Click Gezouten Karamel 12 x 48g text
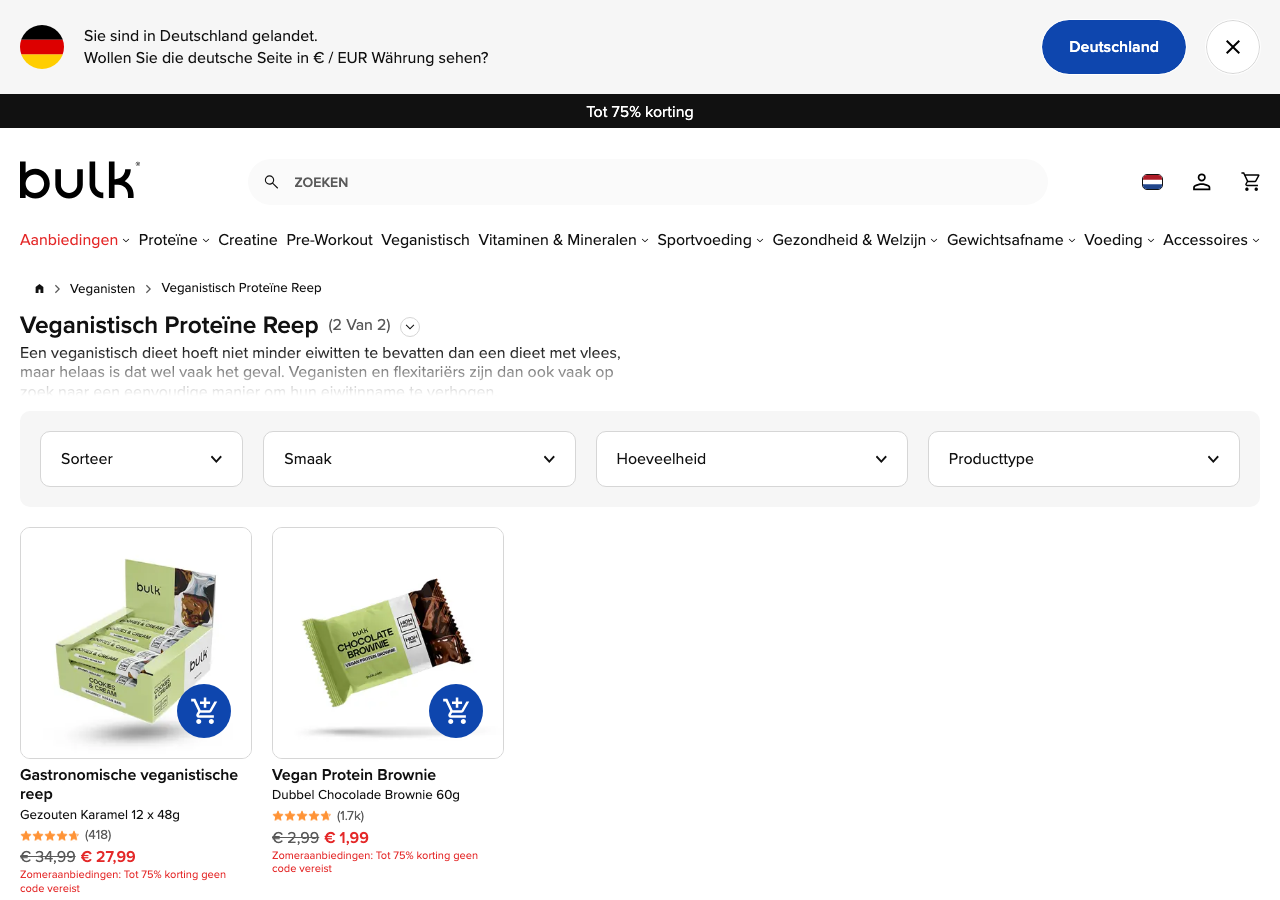 100,815
